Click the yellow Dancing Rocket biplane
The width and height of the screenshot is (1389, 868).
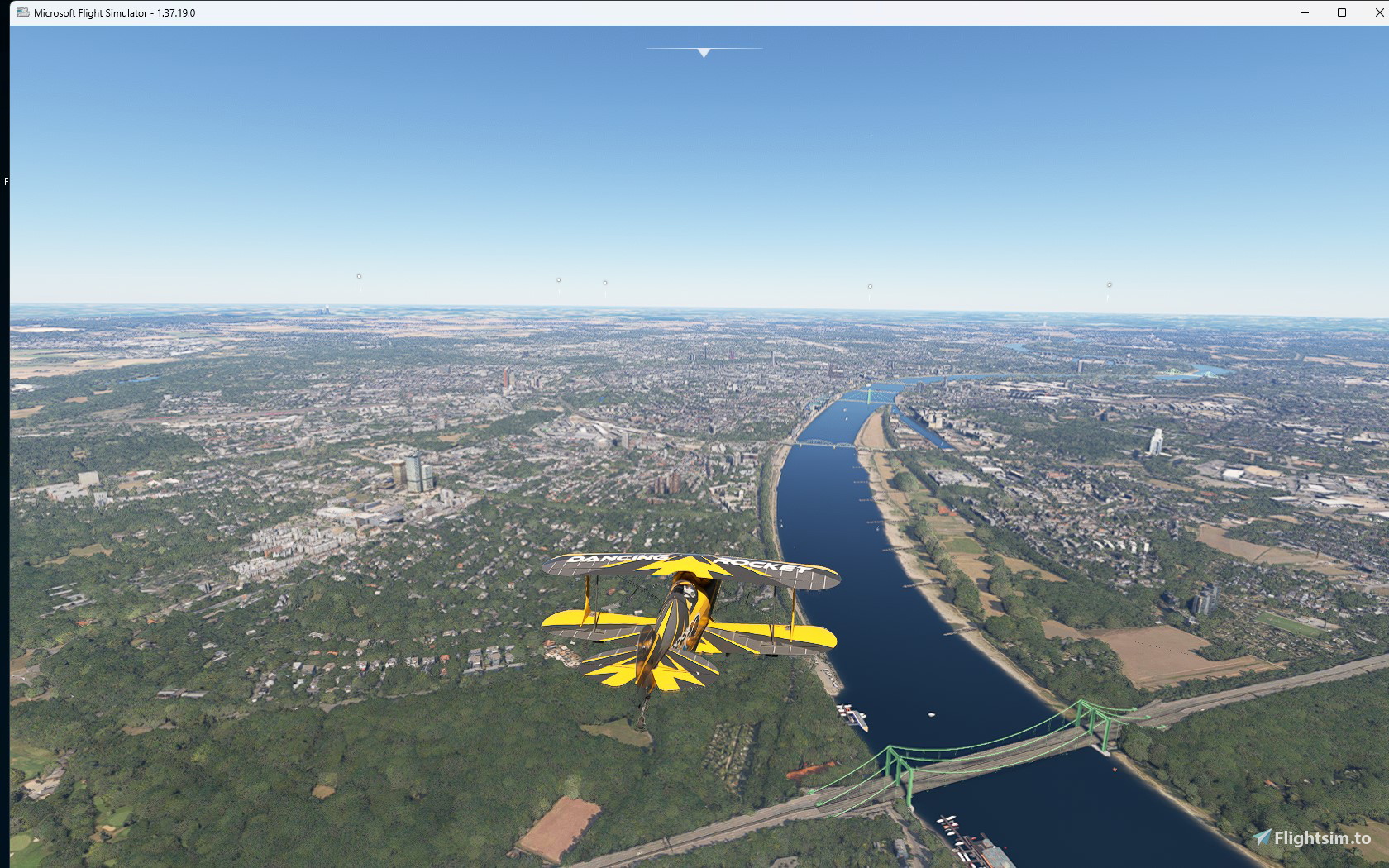[x=690, y=618]
